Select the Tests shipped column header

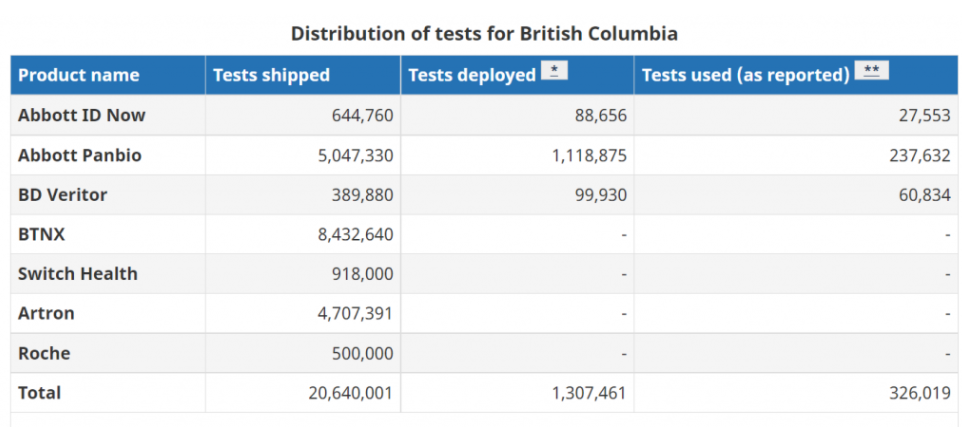point(271,75)
